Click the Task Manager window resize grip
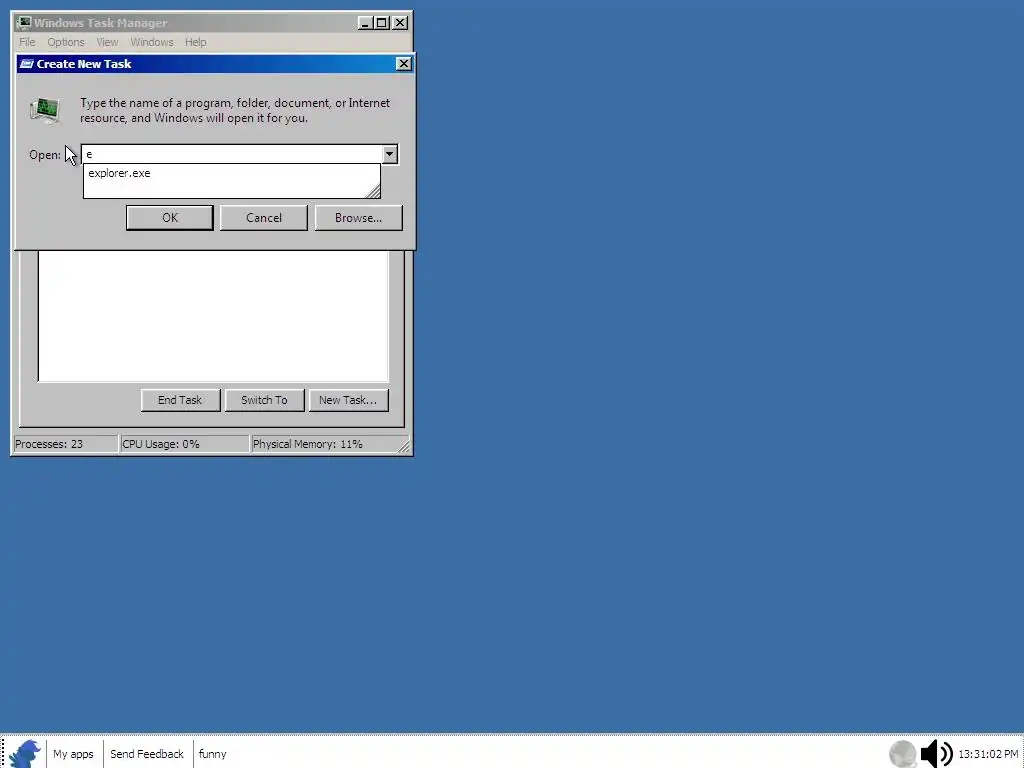This screenshot has width=1024, height=768. (404, 445)
